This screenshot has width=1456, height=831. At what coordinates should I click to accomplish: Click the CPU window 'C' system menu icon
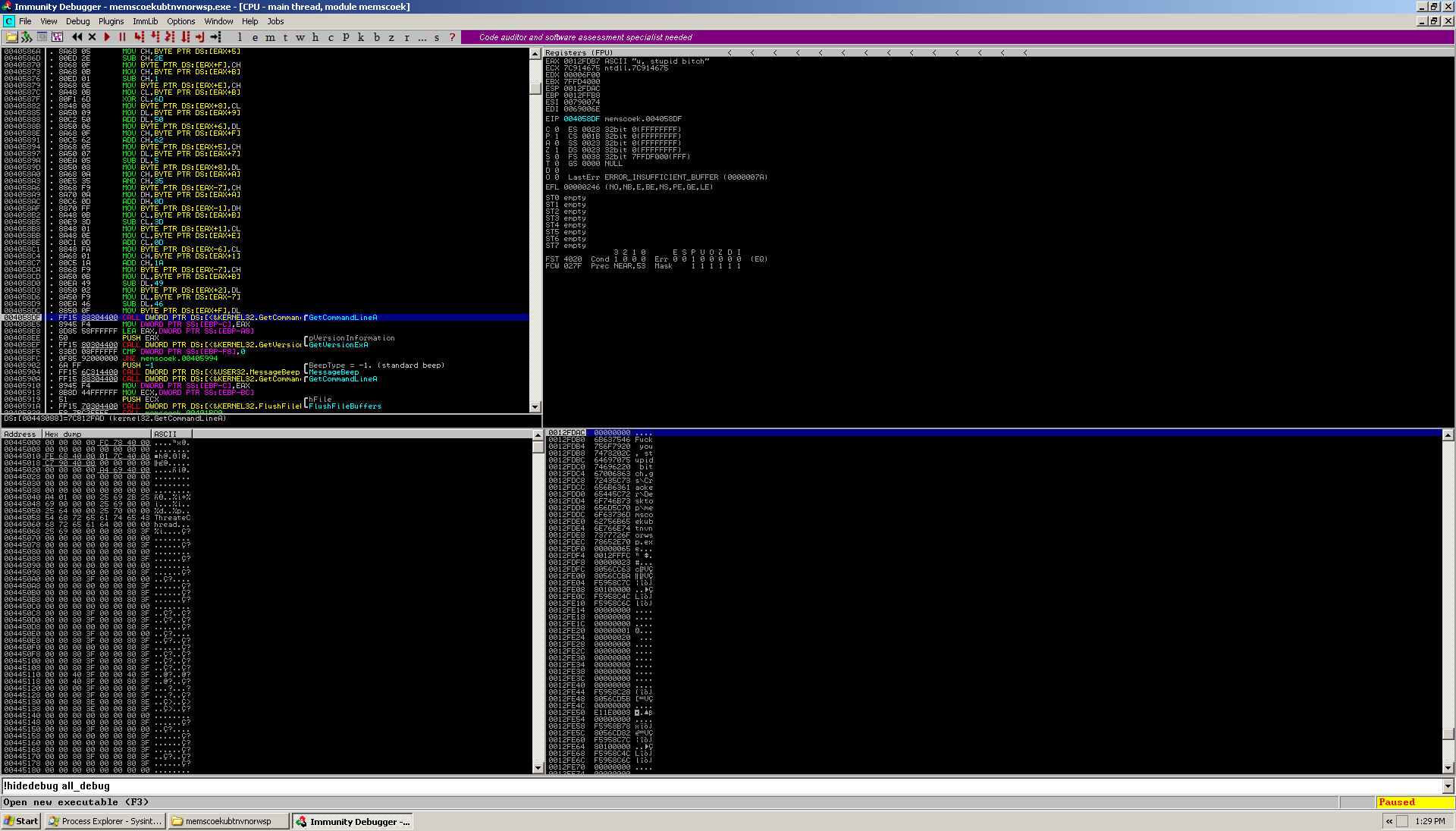[x=8, y=21]
